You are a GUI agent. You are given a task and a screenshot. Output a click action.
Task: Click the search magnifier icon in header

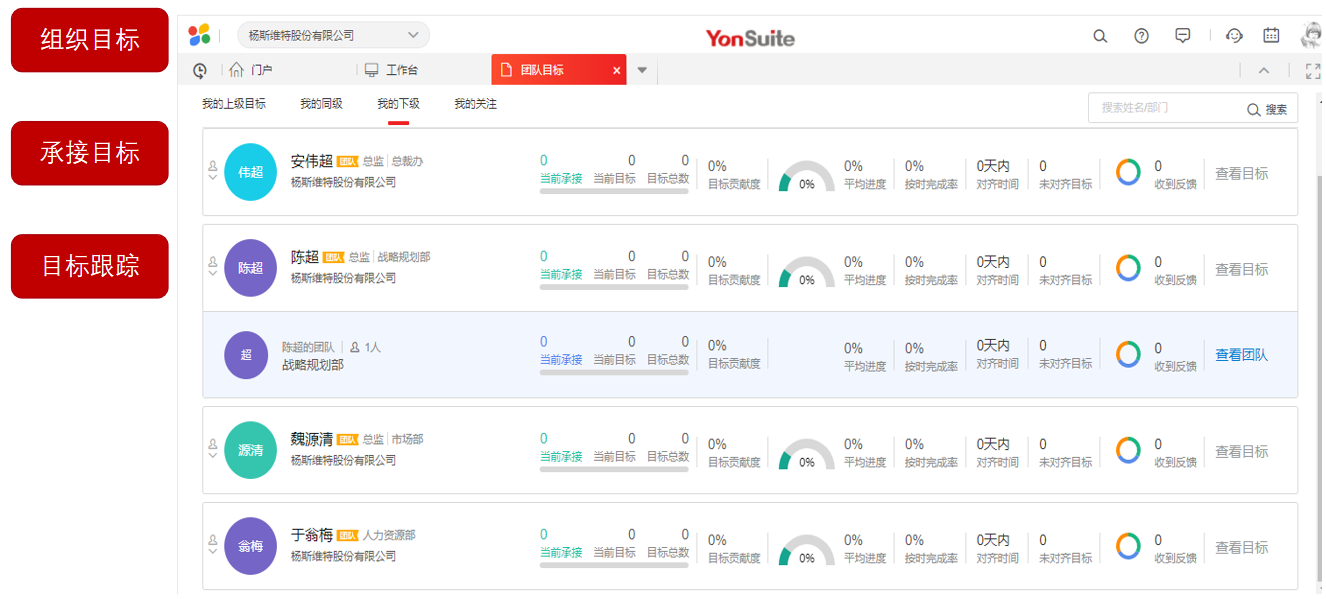pos(1100,36)
